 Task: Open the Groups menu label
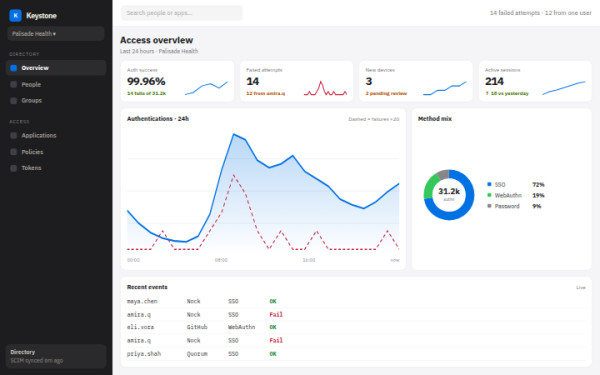pos(32,101)
